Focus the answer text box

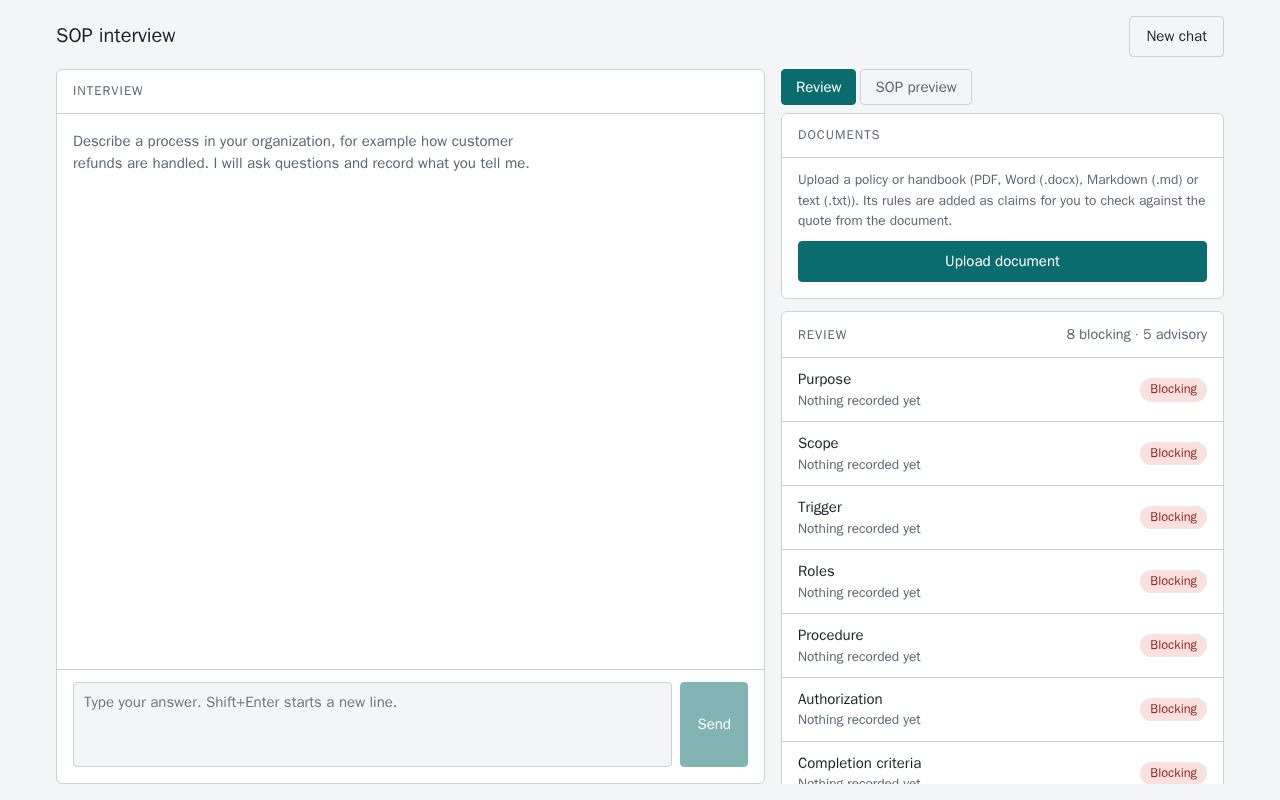[372, 724]
